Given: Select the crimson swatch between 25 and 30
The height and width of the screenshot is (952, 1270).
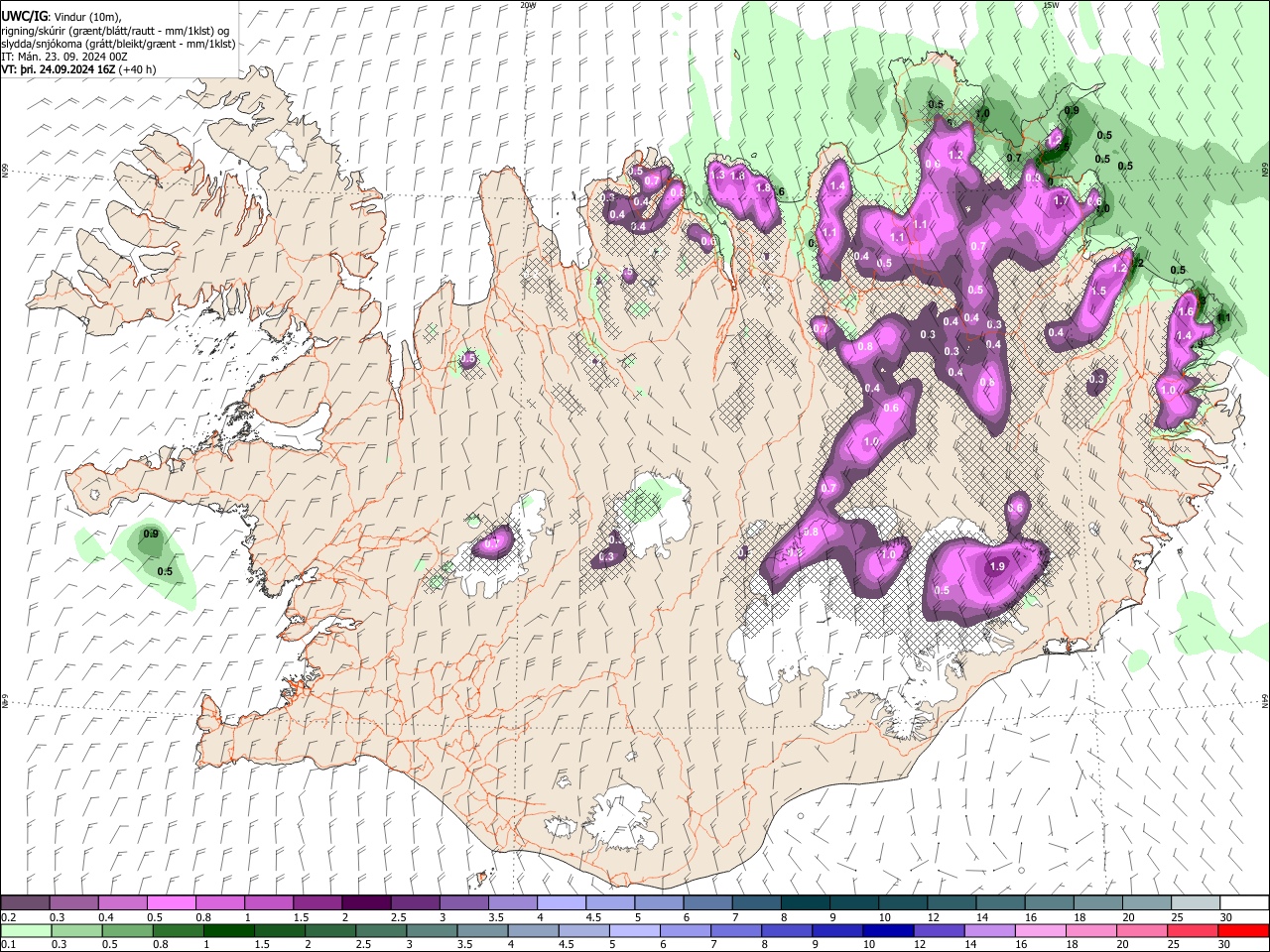Looking at the screenshot, I should [1192, 930].
